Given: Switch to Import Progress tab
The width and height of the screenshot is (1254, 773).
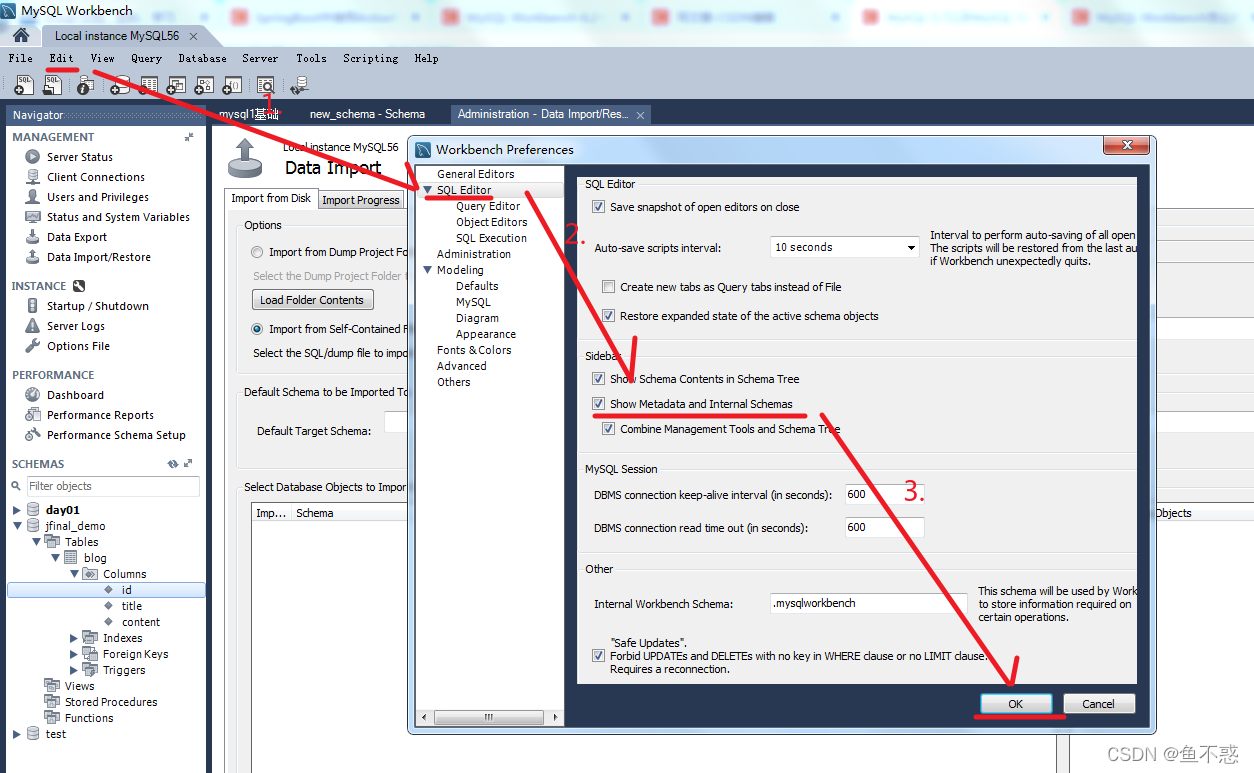Looking at the screenshot, I should (361, 200).
